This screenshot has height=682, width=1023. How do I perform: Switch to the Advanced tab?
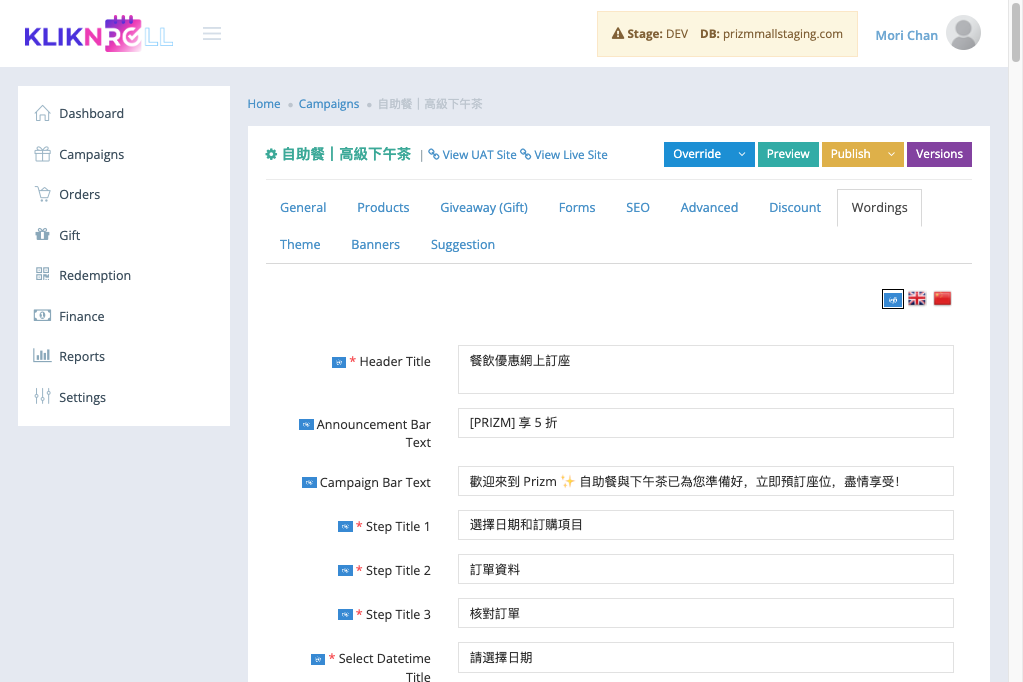[x=709, y=208]
